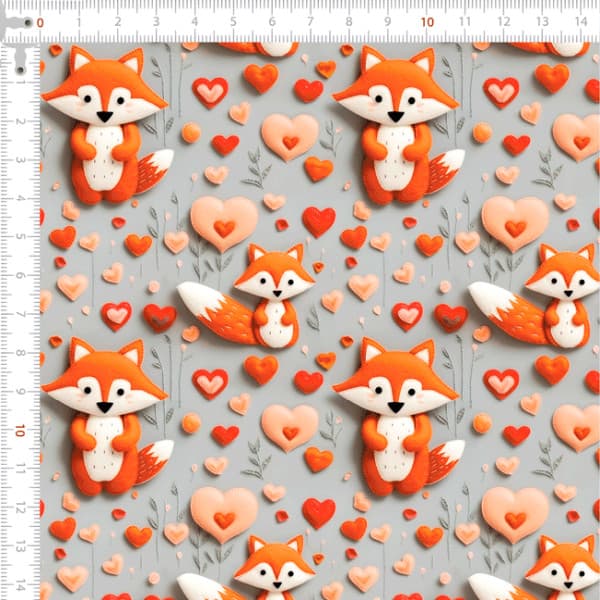Screen dimensions: 600x600
Task: Click the orange 10 on the vertical ruler
Action: coord(20,431)
